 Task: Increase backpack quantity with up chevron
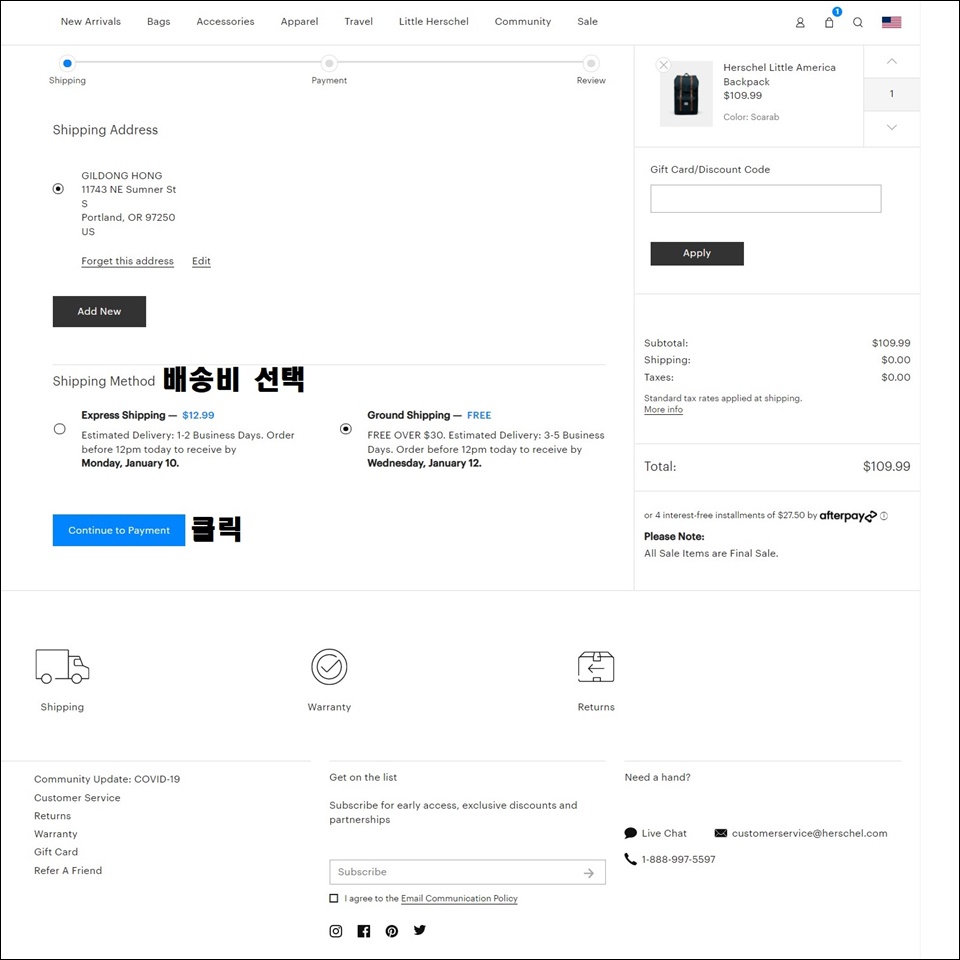coord(891,61)
